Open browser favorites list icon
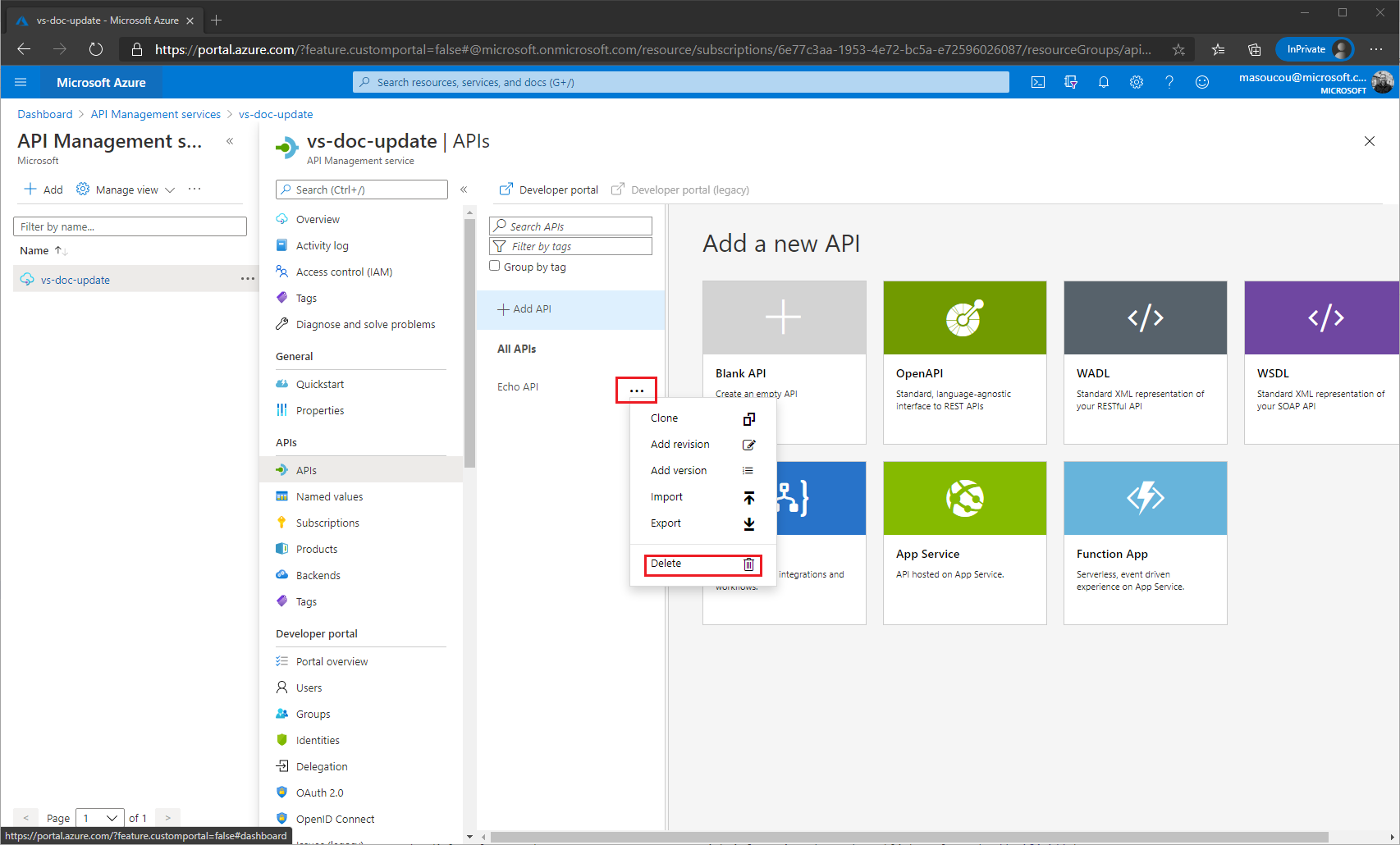1400x845 pixels. tap(1219, 50)
